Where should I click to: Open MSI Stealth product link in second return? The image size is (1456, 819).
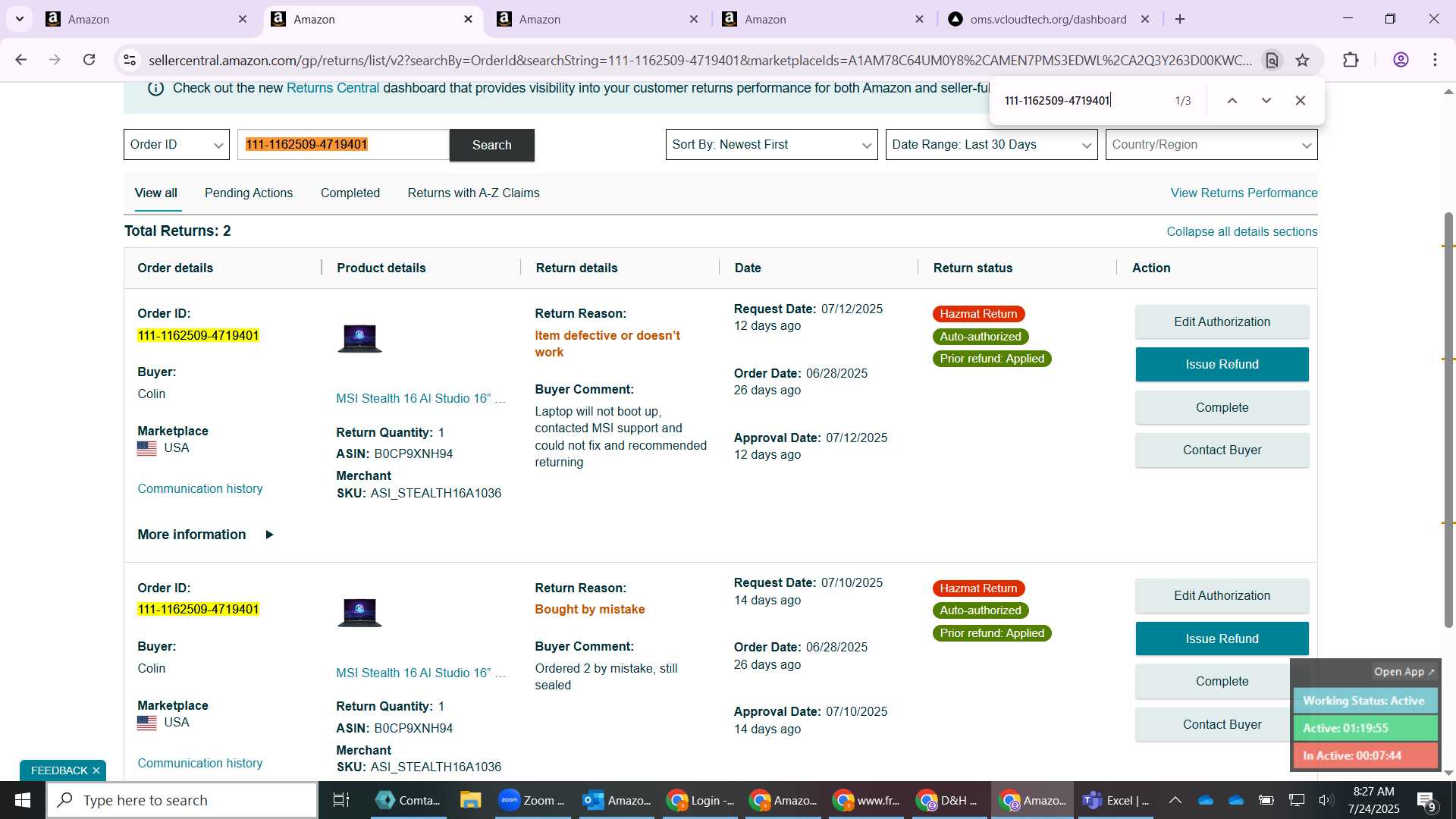point(421,673)
